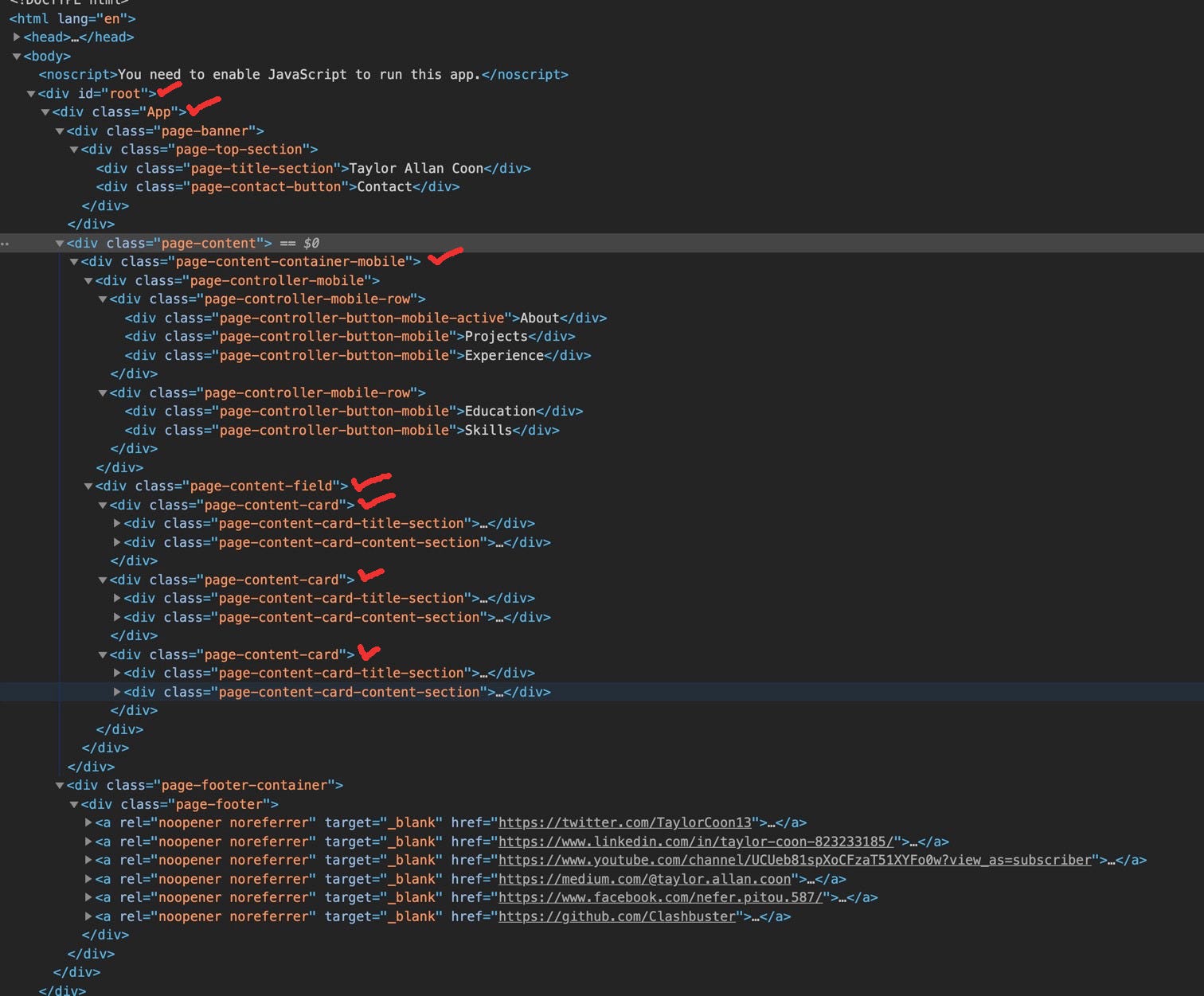The width and height of the screenshot is (1204, 996).
Task: Open the medium @taylor.allan.coon link
Action: [645, 879]
